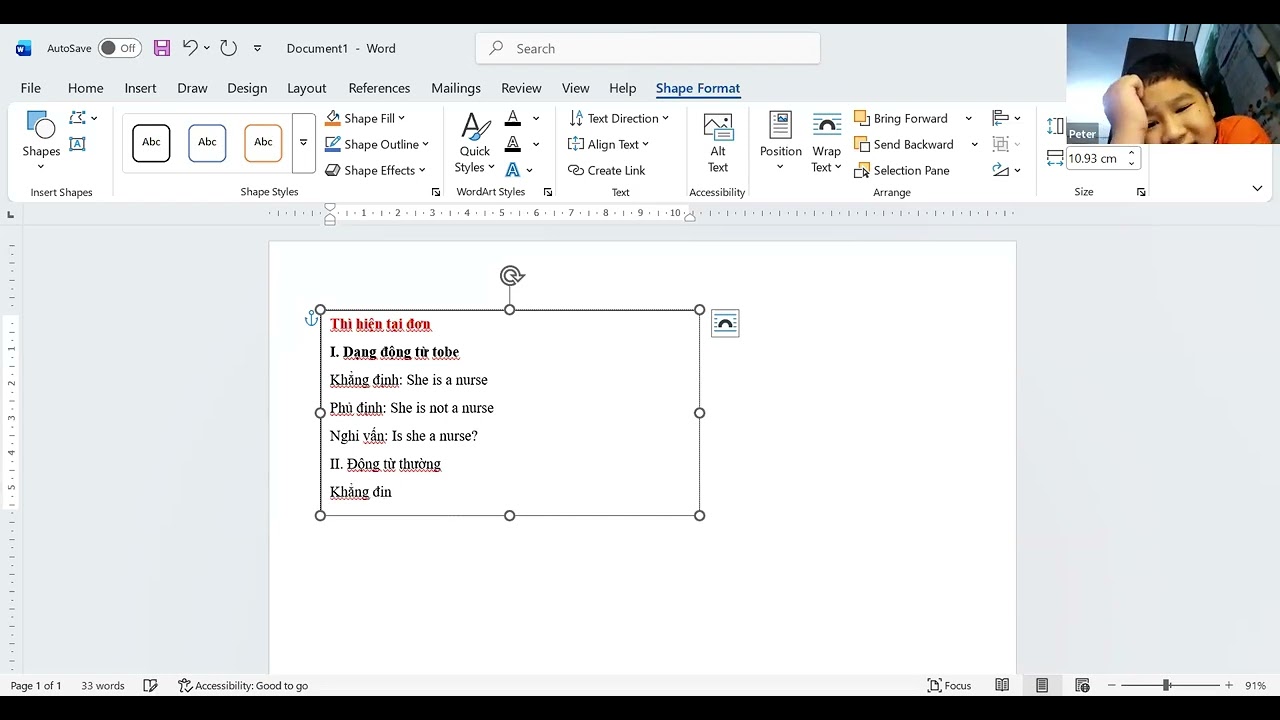Open the Shapes gallery
Screen dimensions: 1280x720
(41, 141)
